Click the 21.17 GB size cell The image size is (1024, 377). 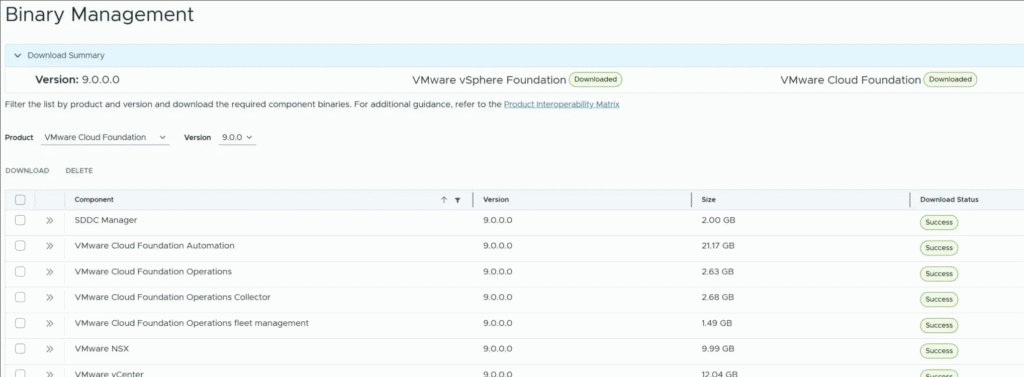(718, 246)
